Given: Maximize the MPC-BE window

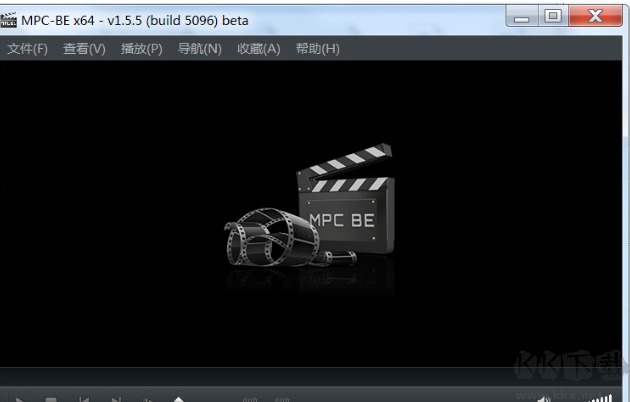Looking at the screenshot, I should pos(553,16).
